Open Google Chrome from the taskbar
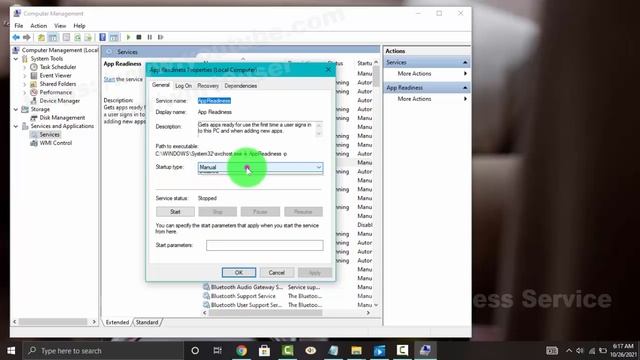 (241, 351)
